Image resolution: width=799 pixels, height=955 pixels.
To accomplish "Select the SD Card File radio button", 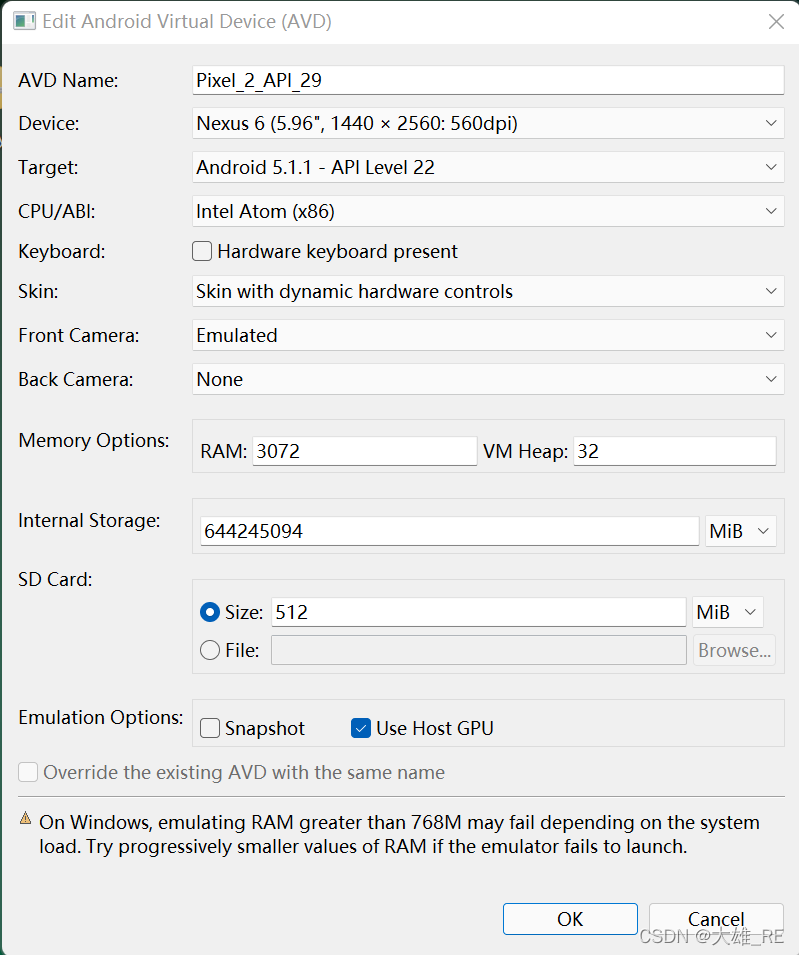I will tap(210, 650).
